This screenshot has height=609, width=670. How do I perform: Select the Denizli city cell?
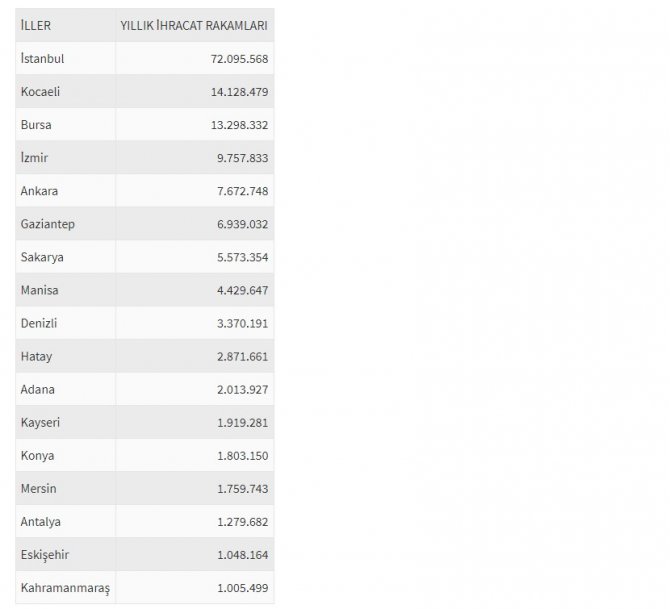click(x=39, y=323)
